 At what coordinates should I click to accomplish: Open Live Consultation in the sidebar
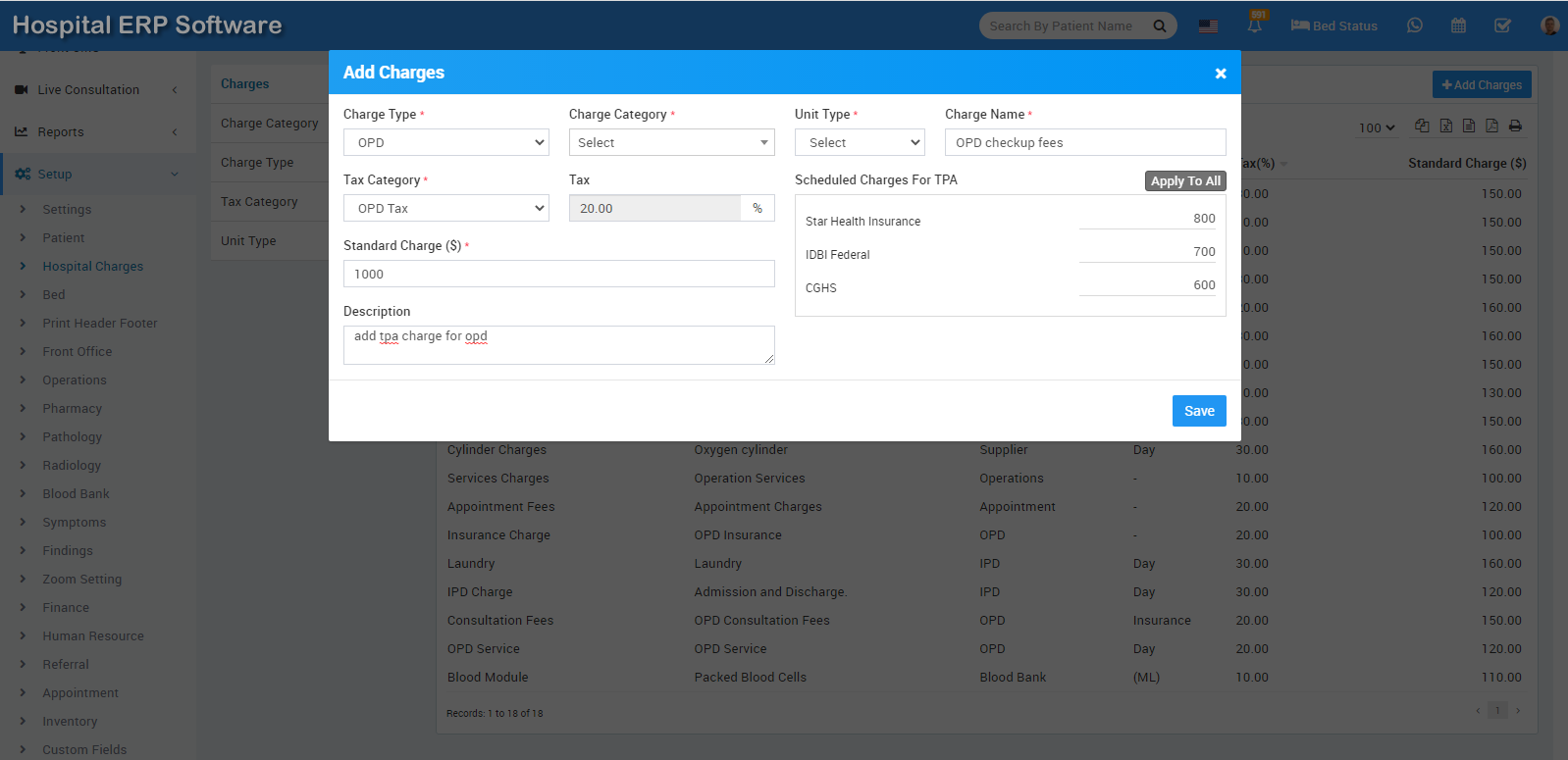click(x=88, y=90)
